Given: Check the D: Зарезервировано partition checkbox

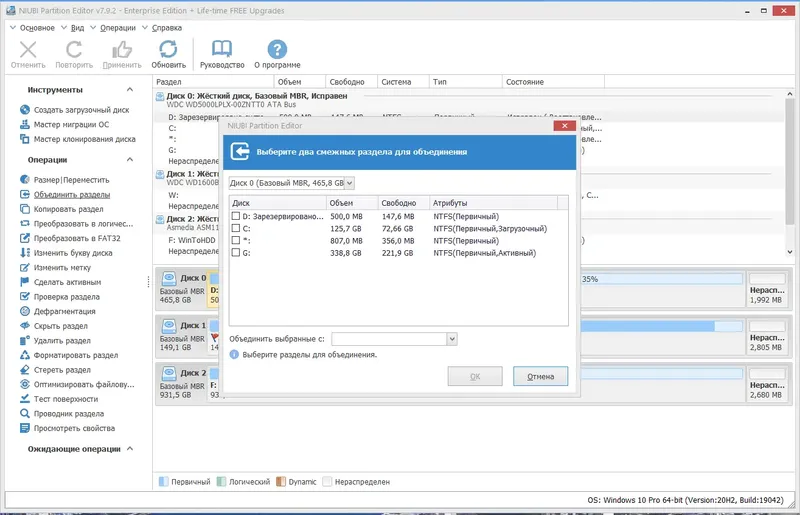Looking at the screenshot, I should pos(236,216).
